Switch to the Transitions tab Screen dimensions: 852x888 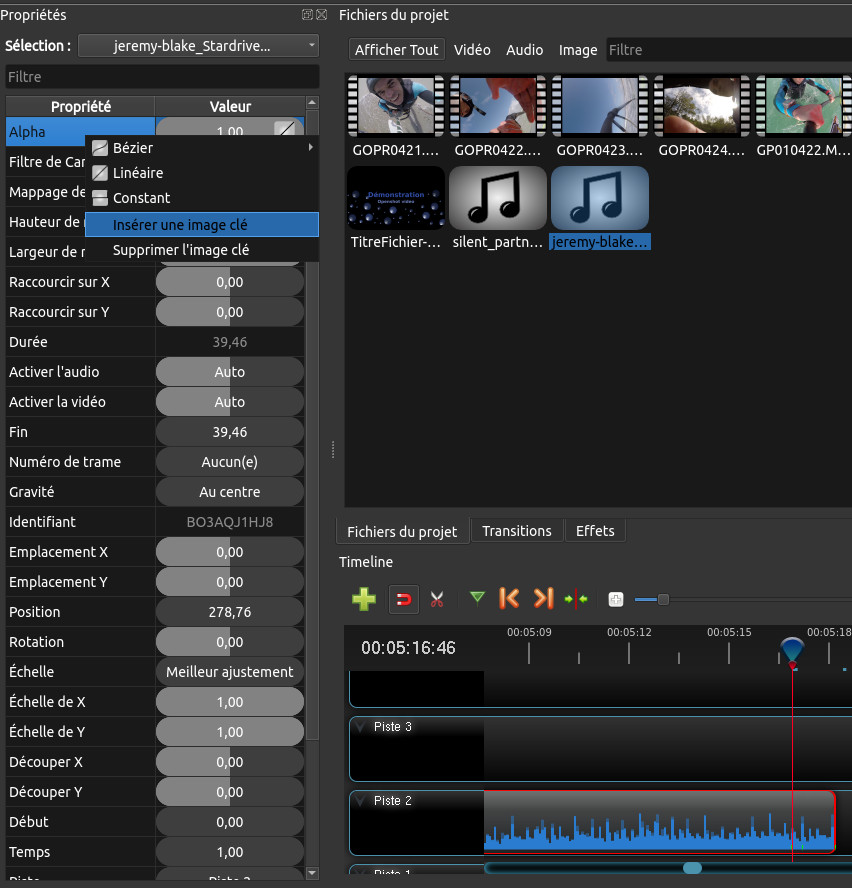(x=516, y=531)
